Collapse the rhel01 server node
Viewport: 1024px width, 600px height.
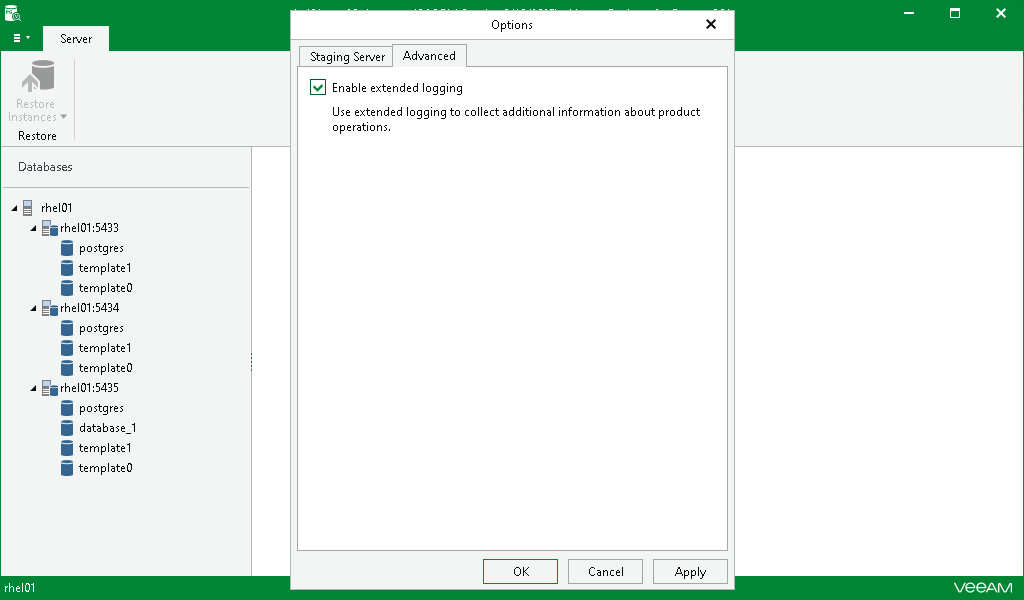13,207
